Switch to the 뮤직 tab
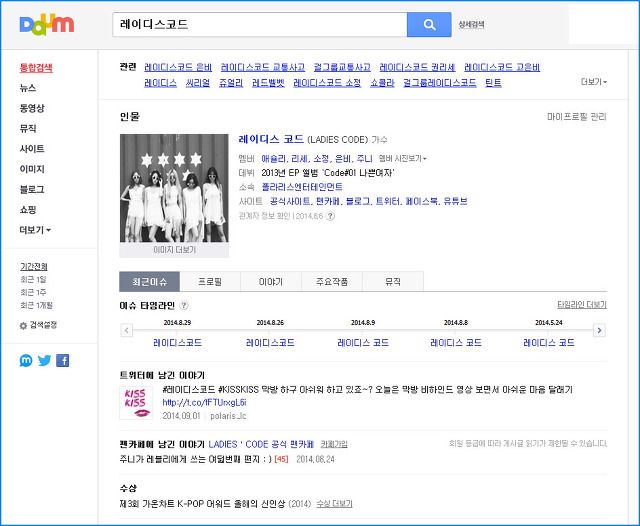640x526 pixels. coord(393,282)
